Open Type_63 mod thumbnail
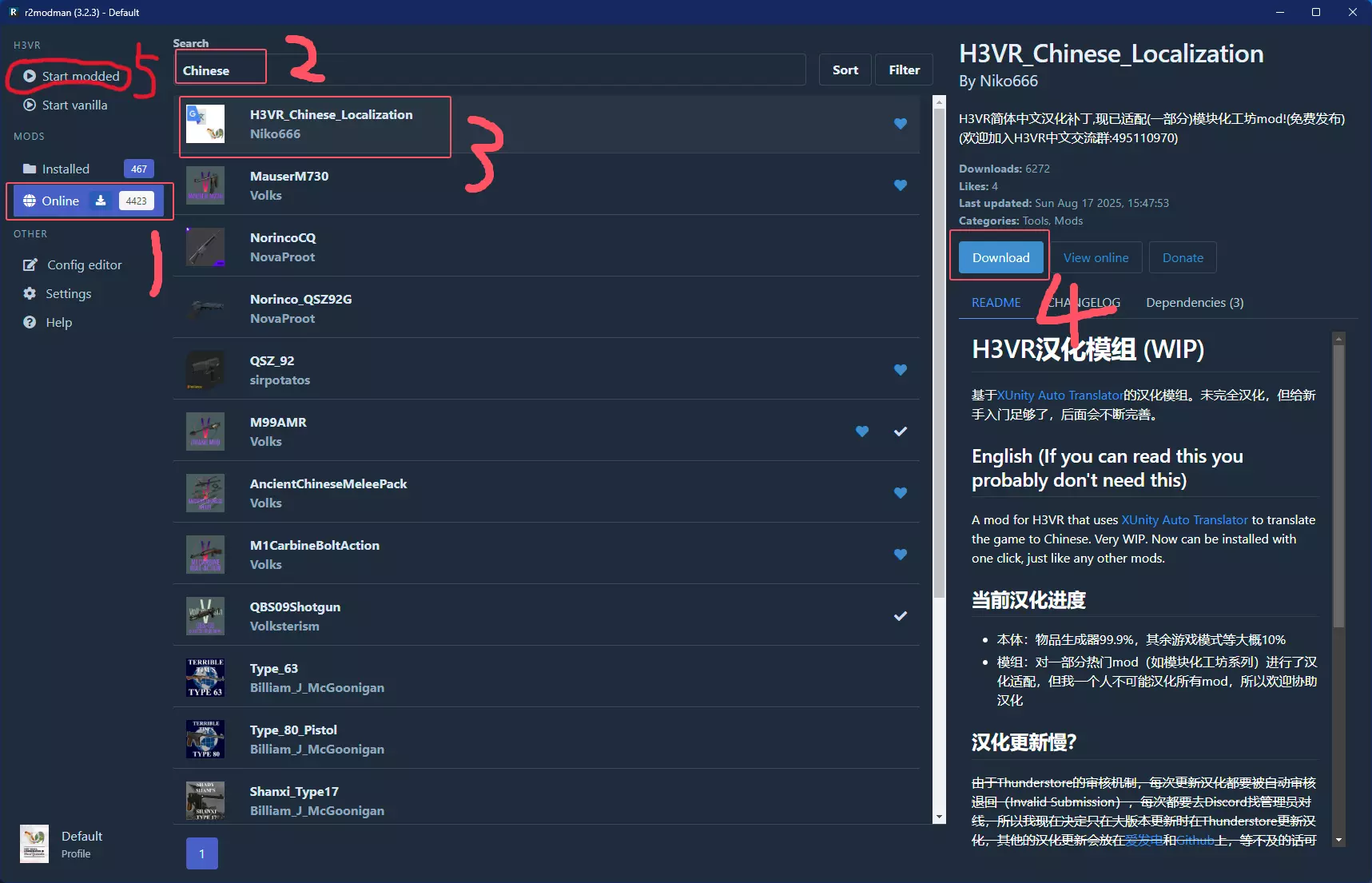The height and width of the screenshot is (883, 1372). pos(205,678)
